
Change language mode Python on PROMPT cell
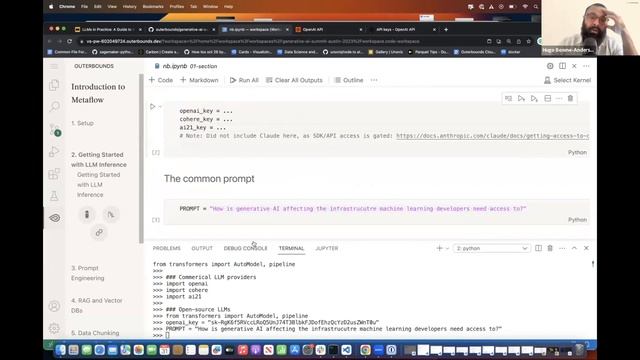click(577, 220)
